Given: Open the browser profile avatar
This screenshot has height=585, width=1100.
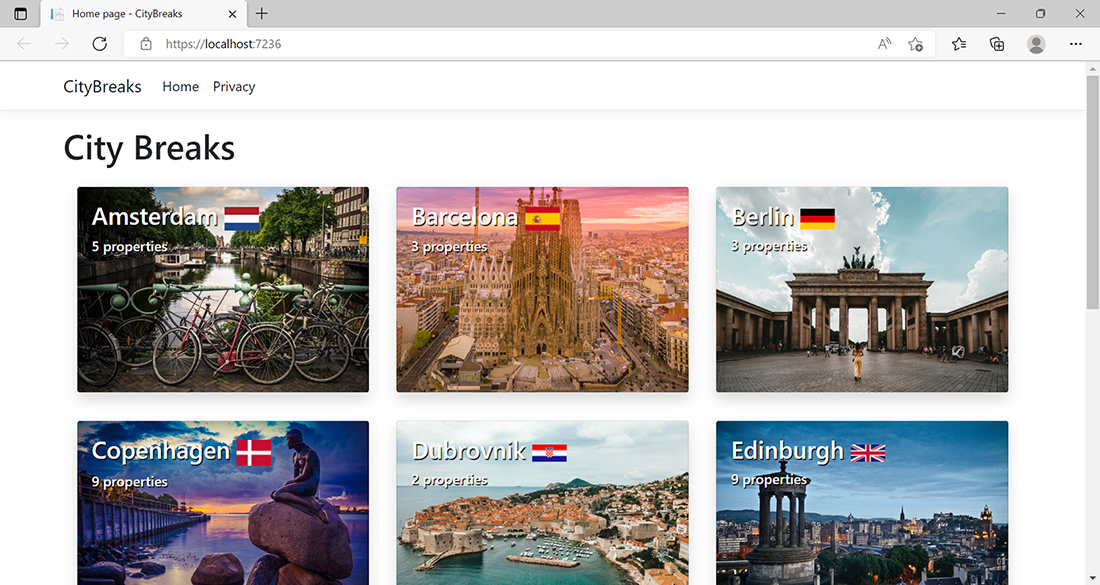Looking at the screenshot, I should (x=1035, y=44).
